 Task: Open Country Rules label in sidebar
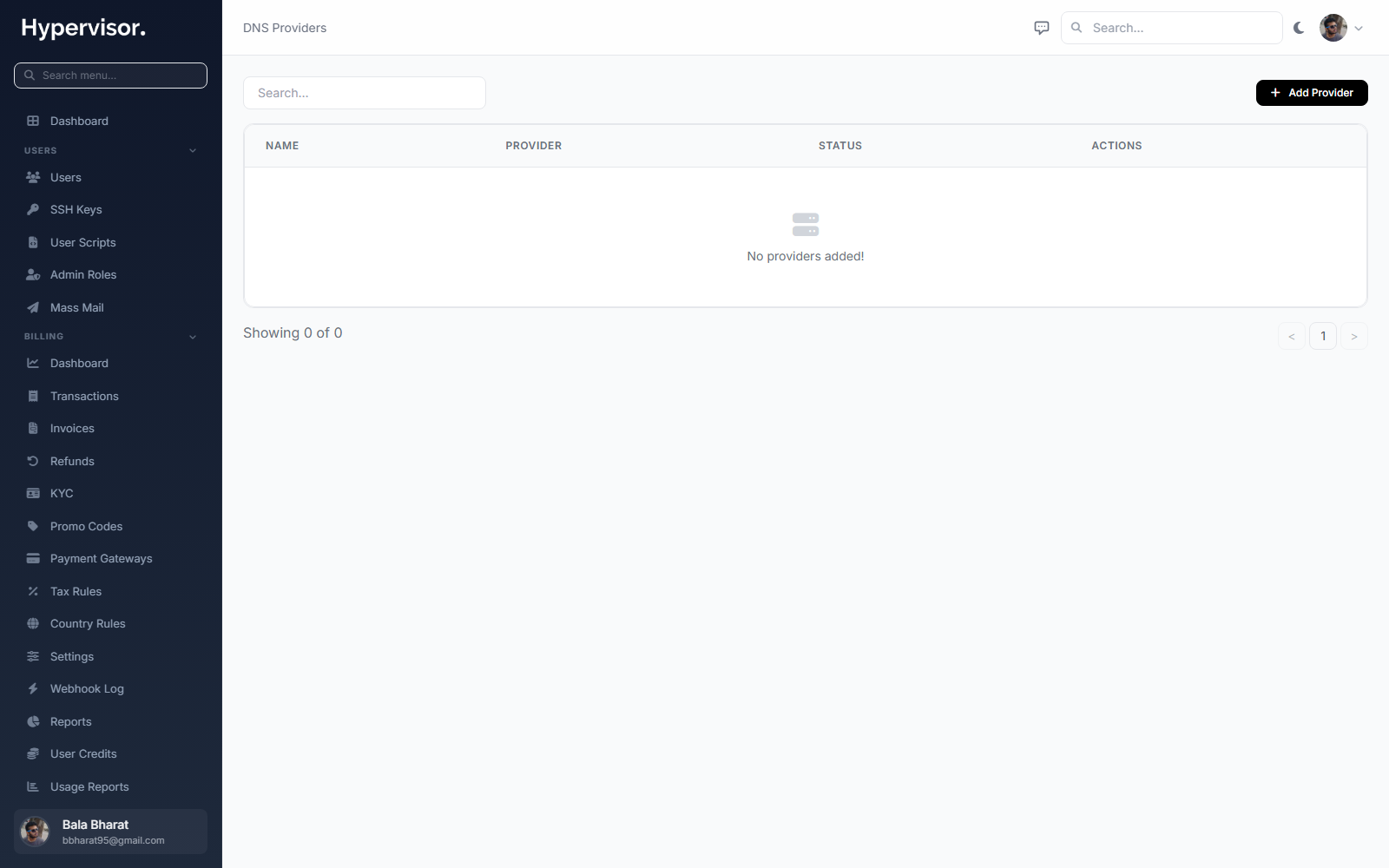click(88, 623)
